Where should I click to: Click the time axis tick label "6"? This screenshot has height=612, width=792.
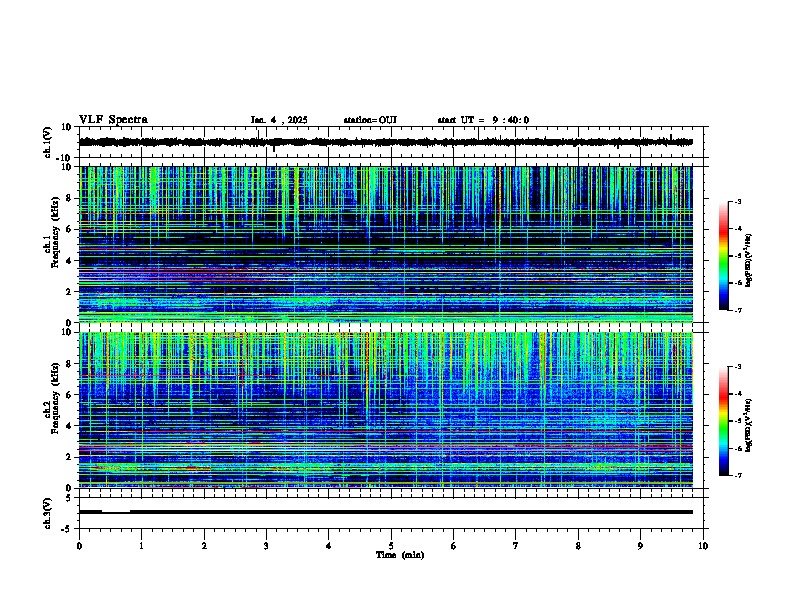click(454, 546)
